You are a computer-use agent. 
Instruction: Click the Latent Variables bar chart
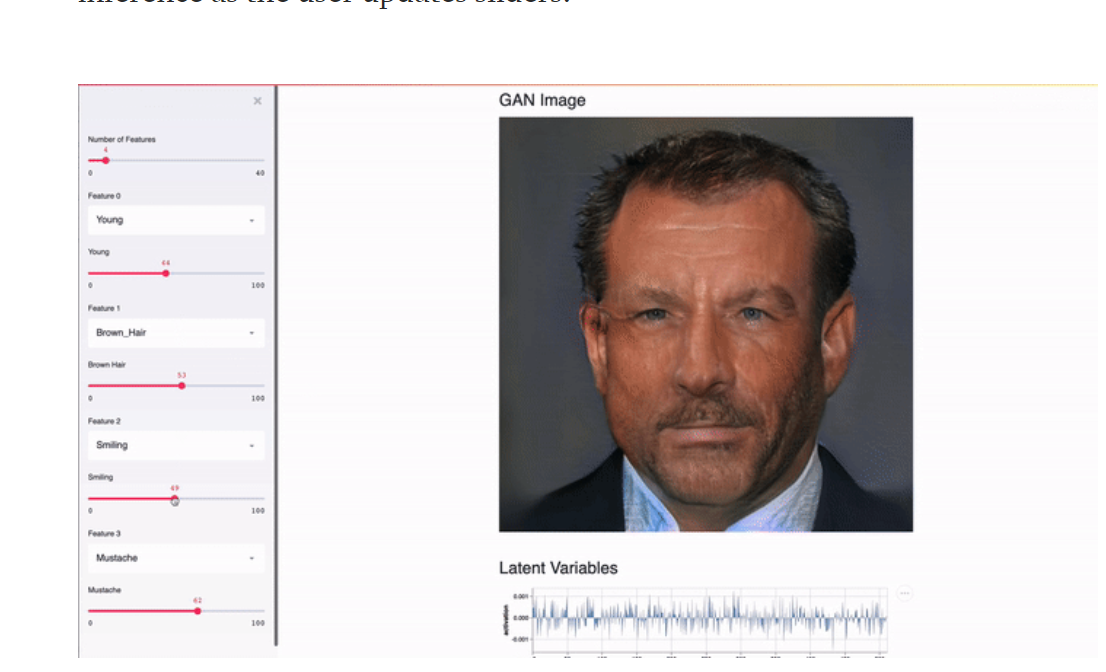click(x=709, y=621)
